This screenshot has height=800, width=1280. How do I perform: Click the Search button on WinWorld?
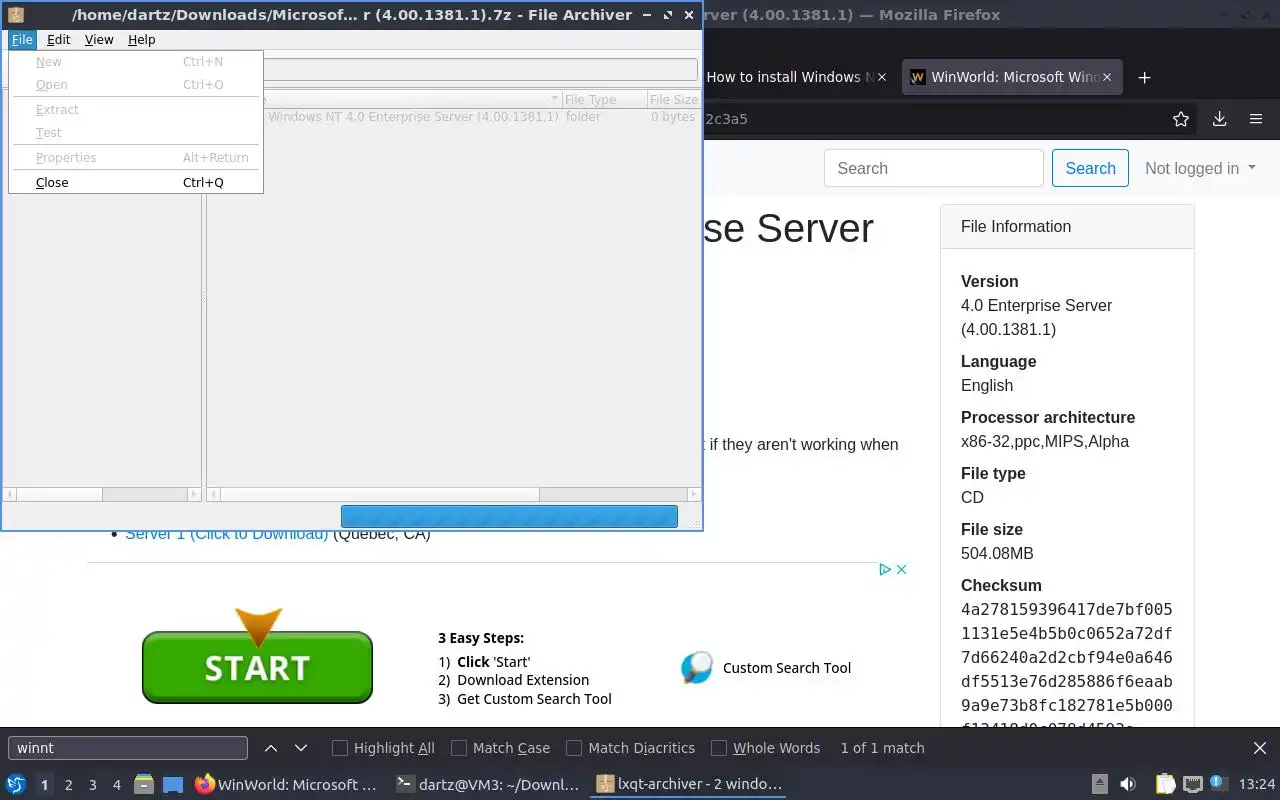coord(1090,168)
